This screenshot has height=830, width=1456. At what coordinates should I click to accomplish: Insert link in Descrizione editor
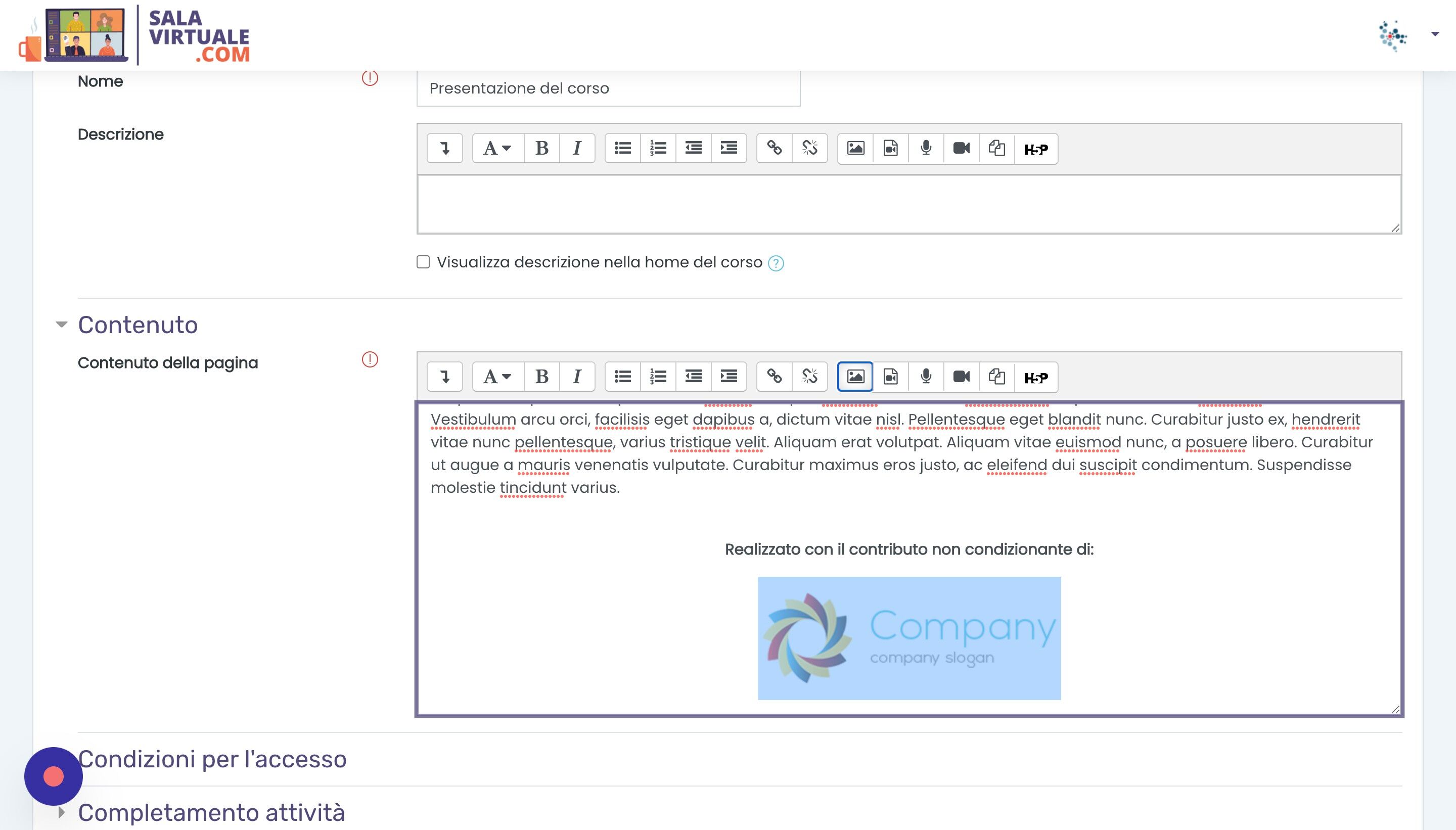(x=774, y=148)
